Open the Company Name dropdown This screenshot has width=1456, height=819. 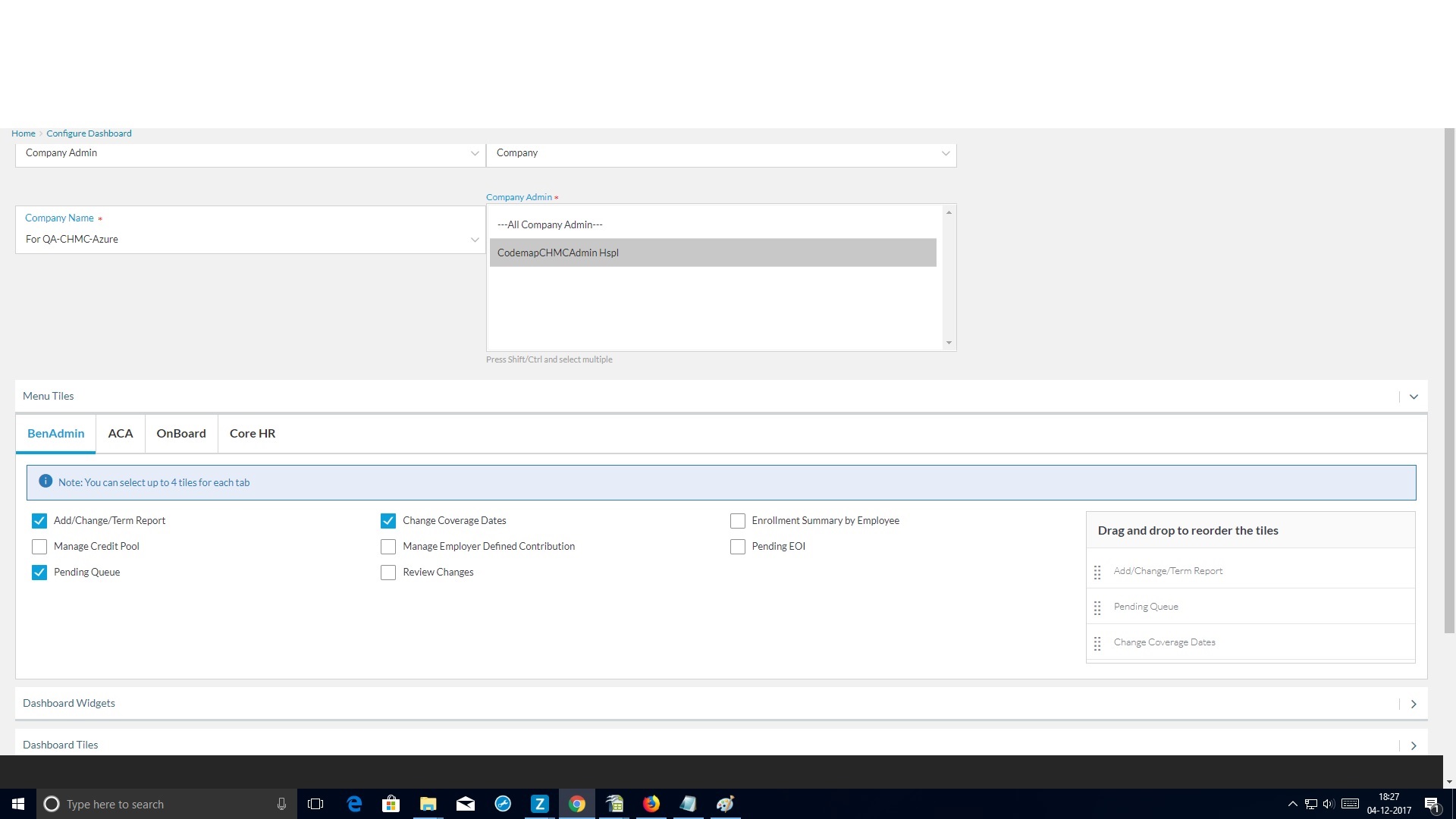[x=249, y=240]
